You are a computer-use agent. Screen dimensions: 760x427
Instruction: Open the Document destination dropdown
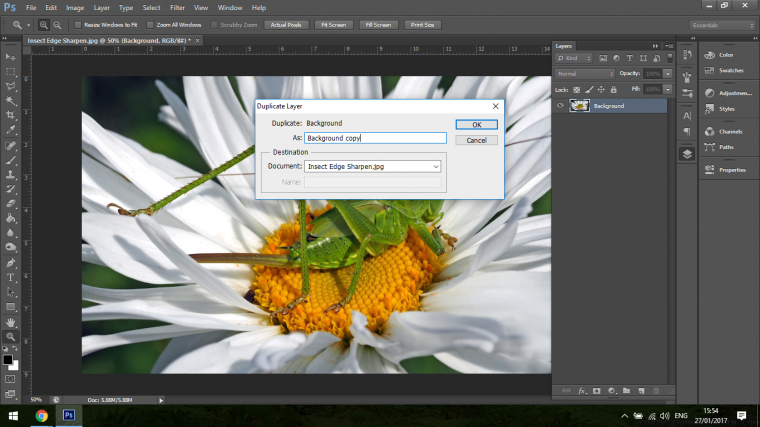pos(372,166)
